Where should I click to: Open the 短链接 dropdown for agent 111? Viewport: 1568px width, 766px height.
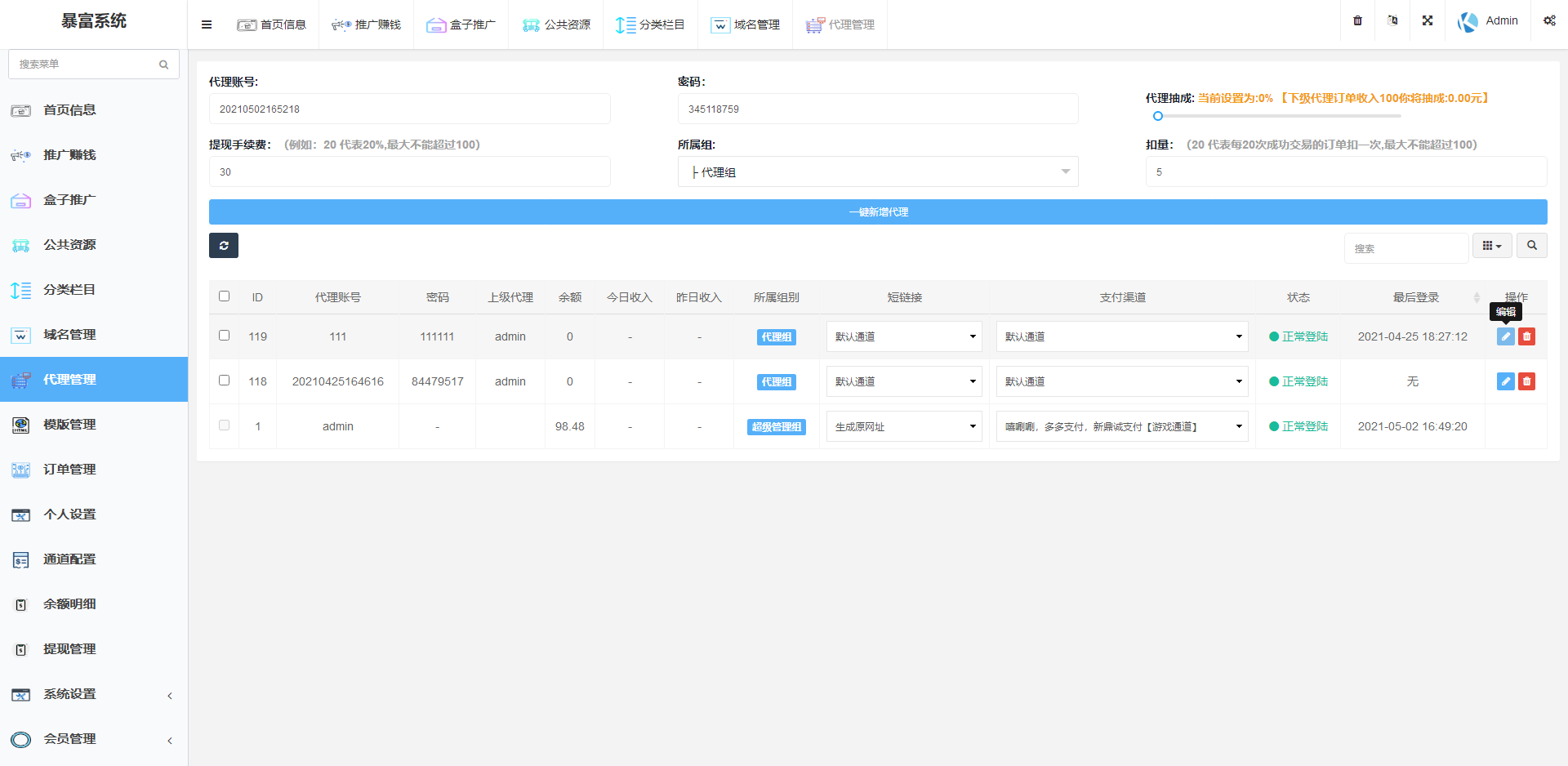[903, 336]
